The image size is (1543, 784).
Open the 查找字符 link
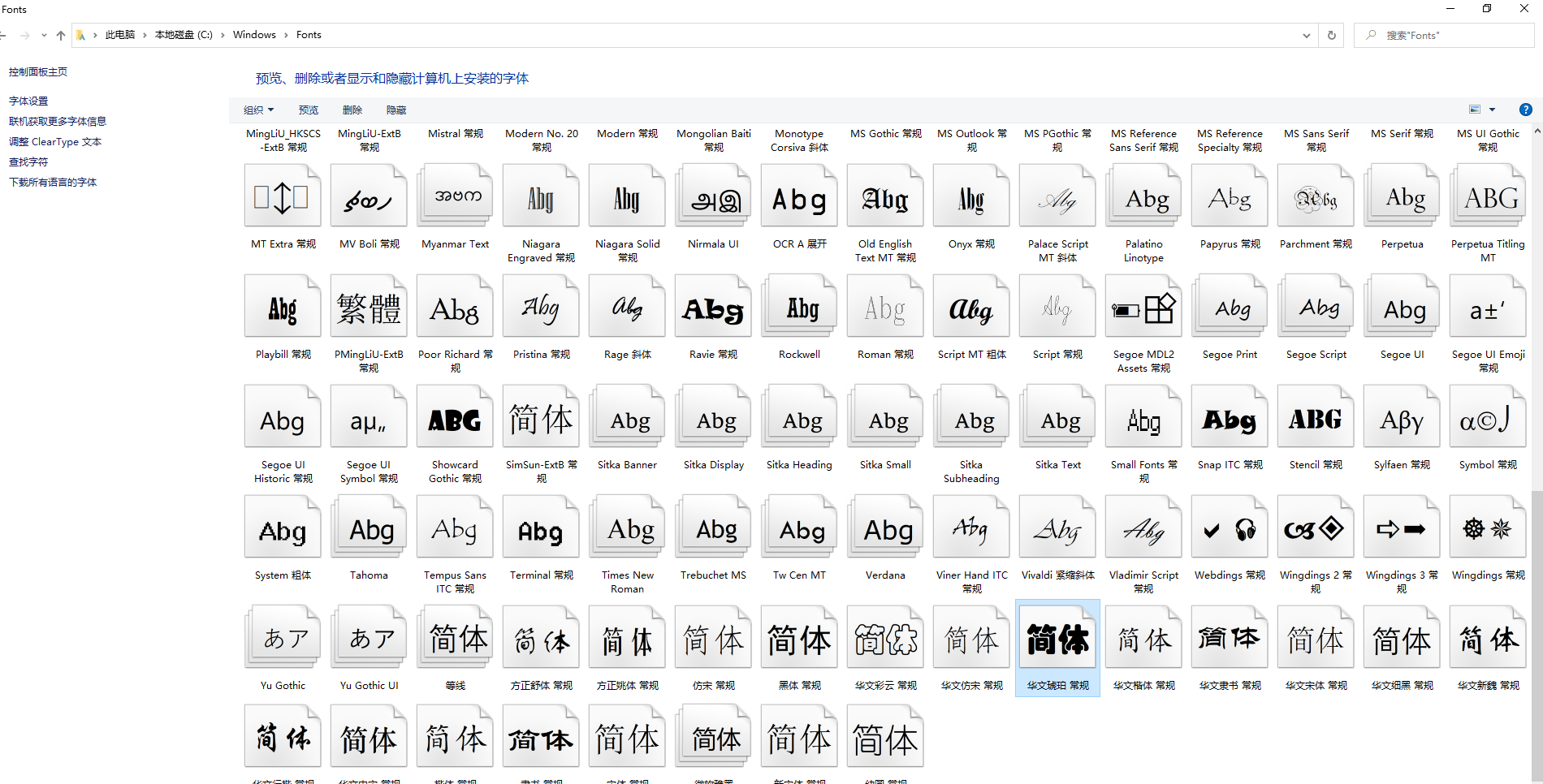pyautogui.click(x=28, y=162)
